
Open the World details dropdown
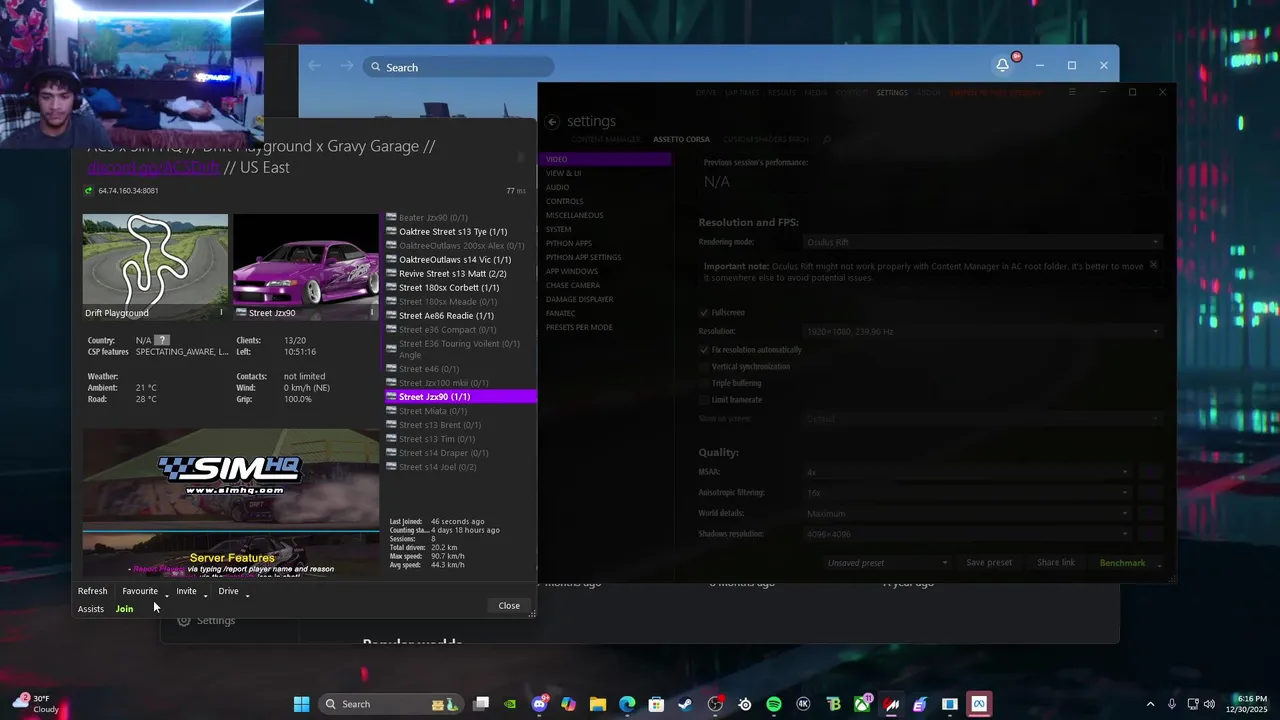click(968, 514)
